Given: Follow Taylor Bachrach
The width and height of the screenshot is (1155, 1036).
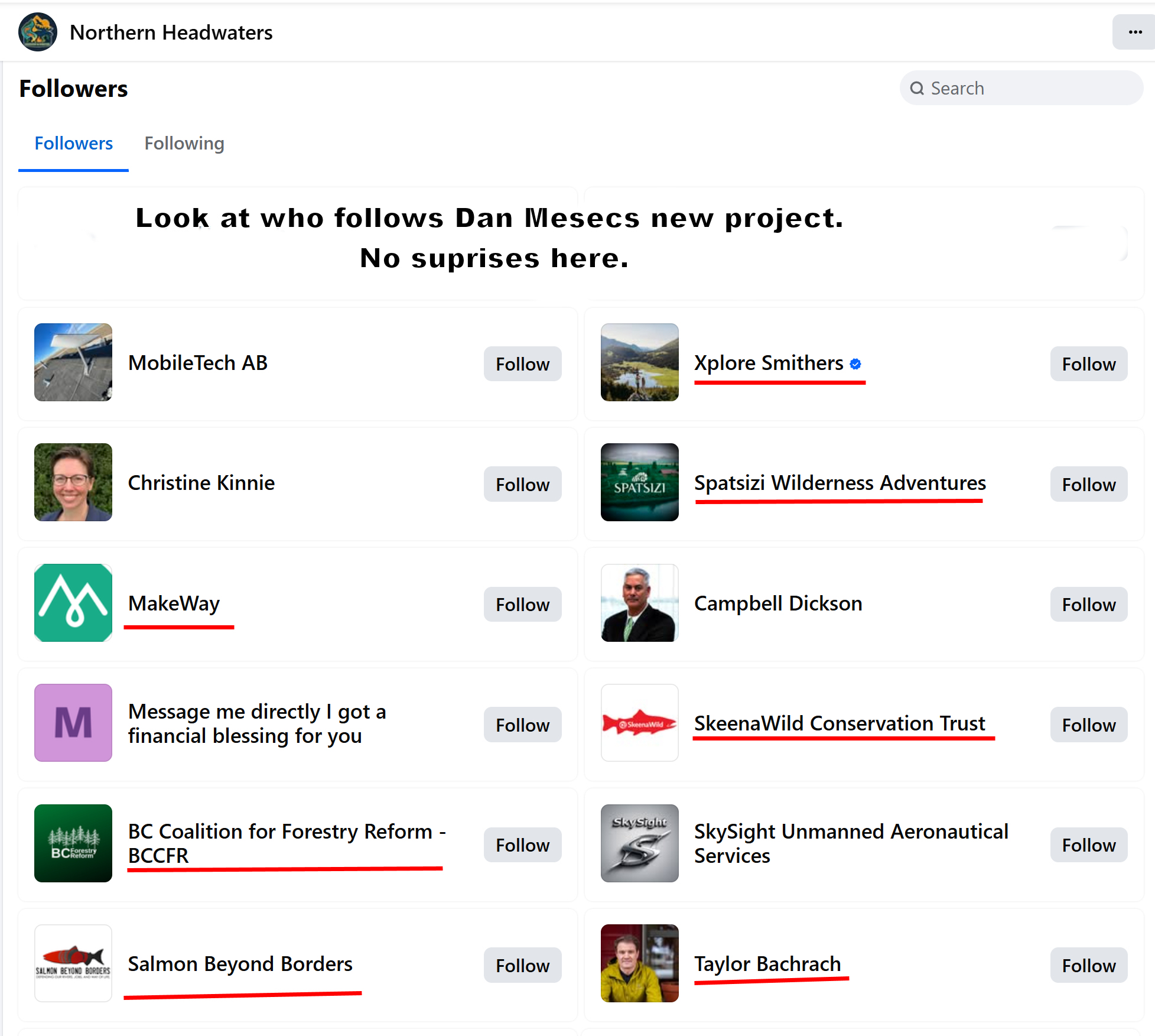Looking at the screenshot, I should click(x=1089, y=966).
